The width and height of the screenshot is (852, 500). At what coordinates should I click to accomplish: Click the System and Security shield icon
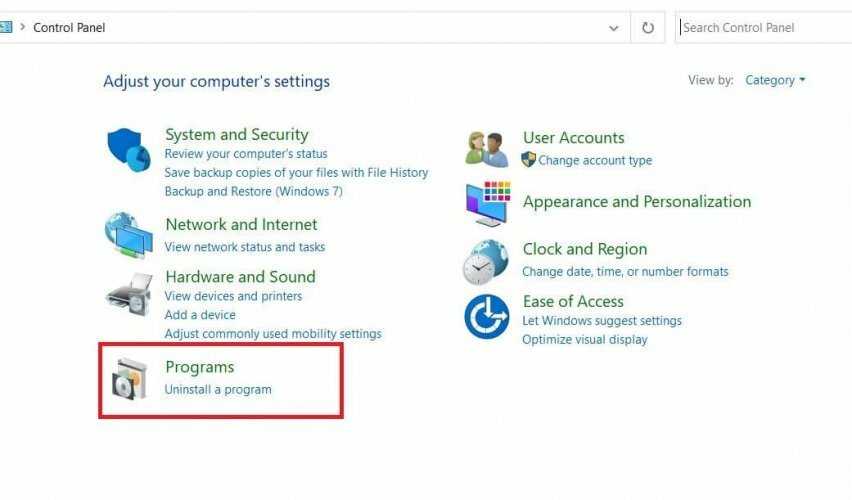pos(128,151)
